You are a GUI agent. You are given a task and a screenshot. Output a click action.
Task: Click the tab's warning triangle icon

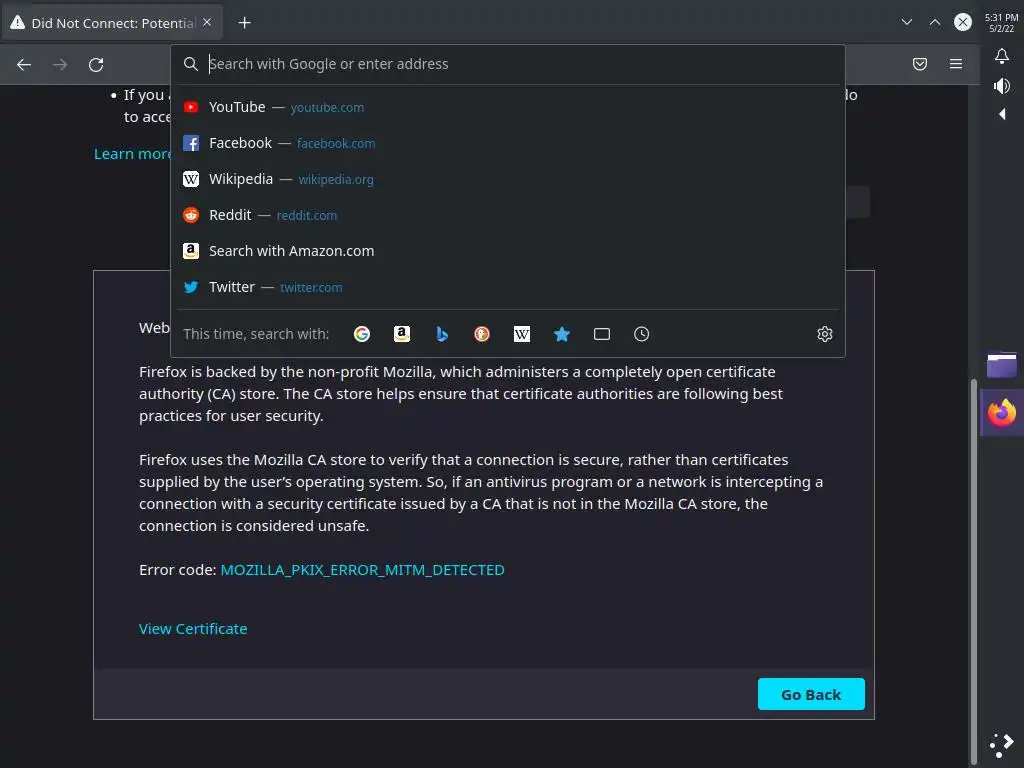18,23
